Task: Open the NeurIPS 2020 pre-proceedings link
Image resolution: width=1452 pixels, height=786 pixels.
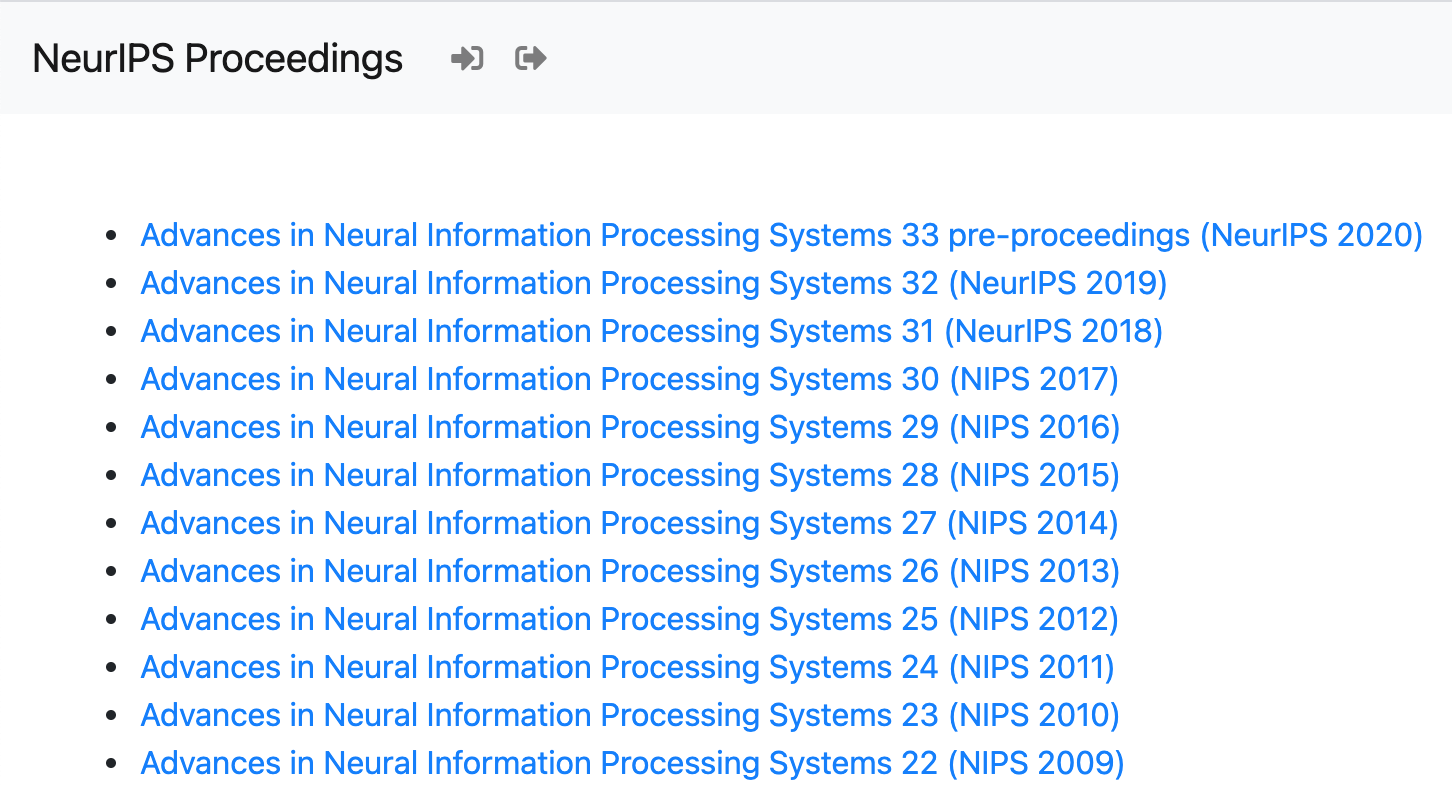Action: pos(780,235)
